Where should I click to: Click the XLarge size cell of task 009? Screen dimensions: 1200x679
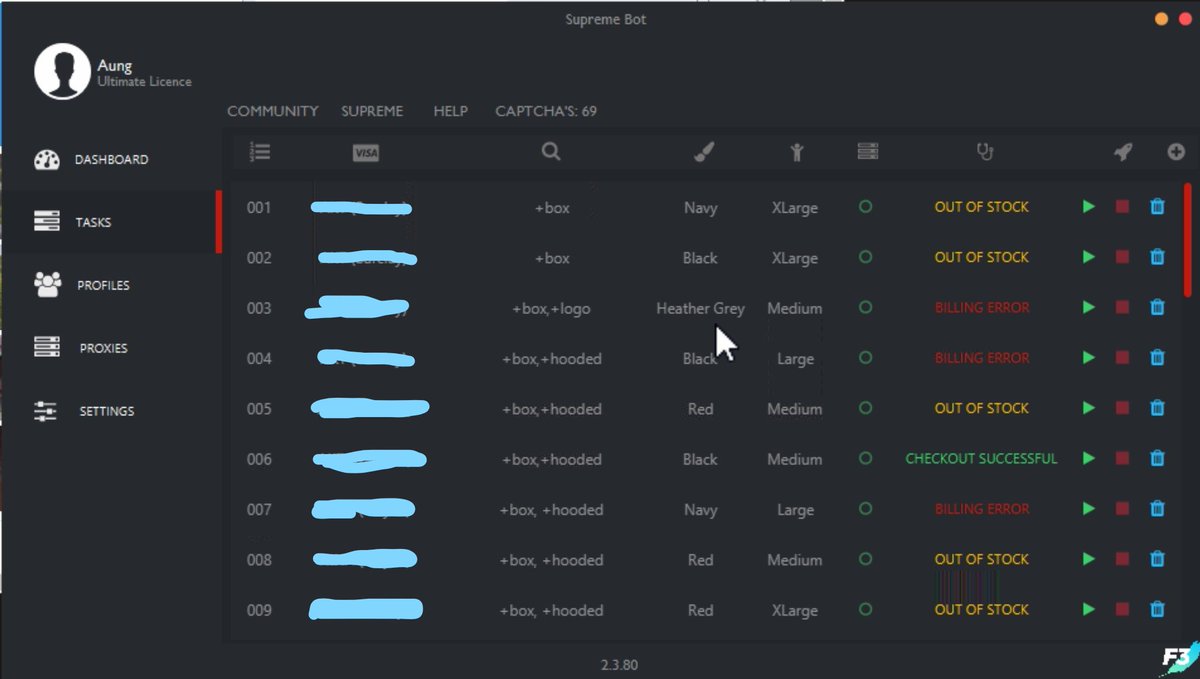point(795,610)
